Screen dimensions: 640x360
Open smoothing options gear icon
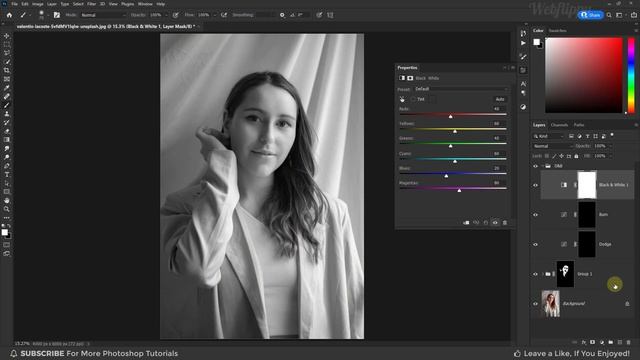tap(282, 15)
